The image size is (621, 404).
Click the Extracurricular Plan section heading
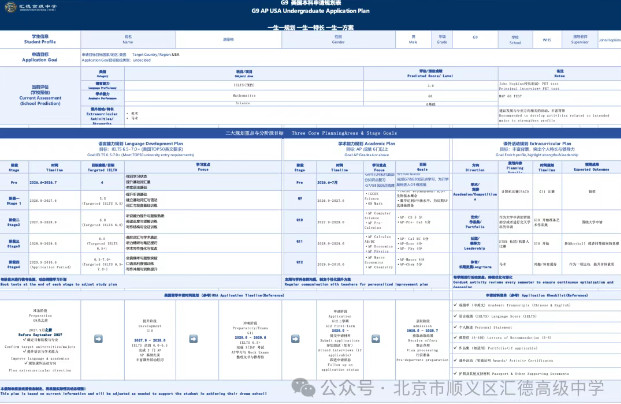tap(537, 144)
